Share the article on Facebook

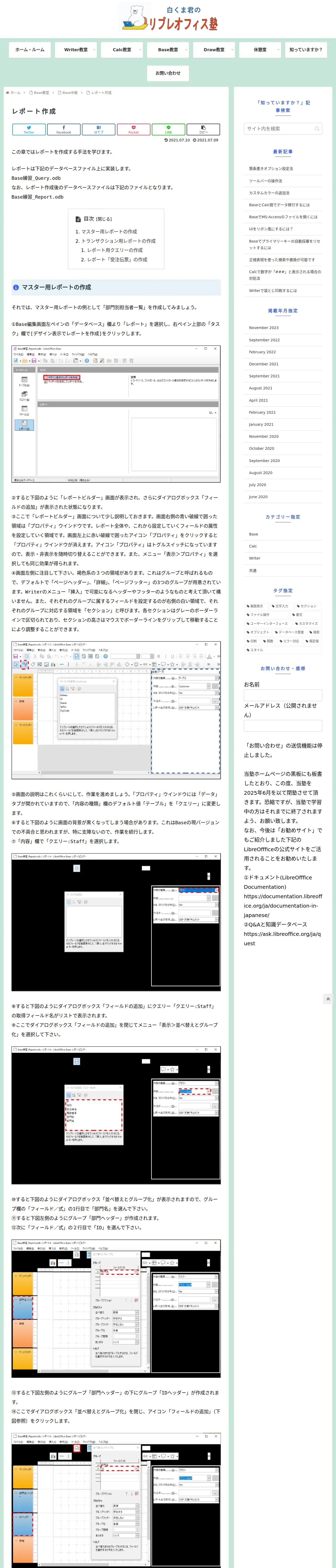63,130
